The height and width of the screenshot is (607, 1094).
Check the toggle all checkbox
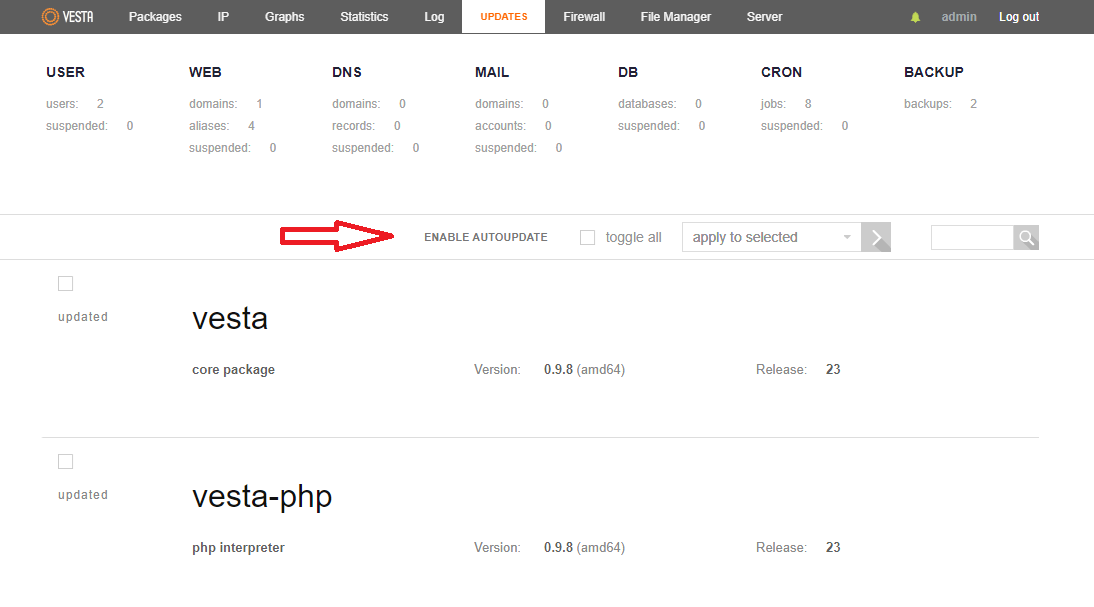tap(587, 238)
